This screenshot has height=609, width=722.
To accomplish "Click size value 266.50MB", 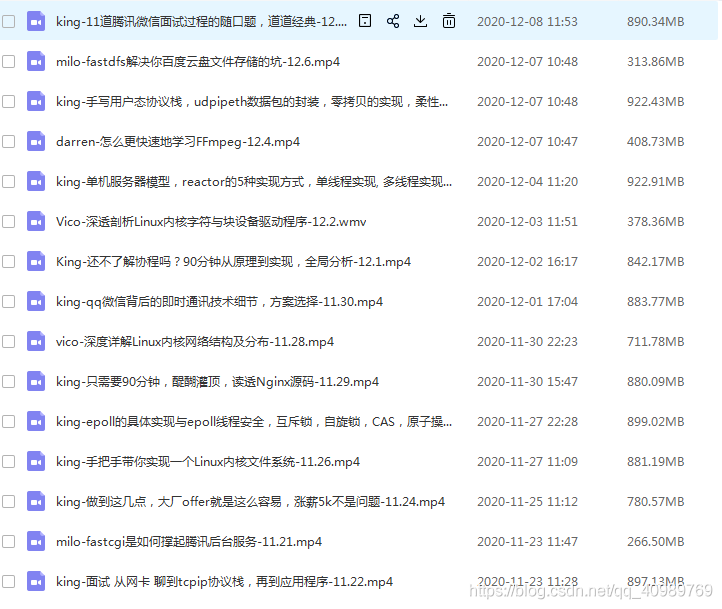I will tap(655, 542).
